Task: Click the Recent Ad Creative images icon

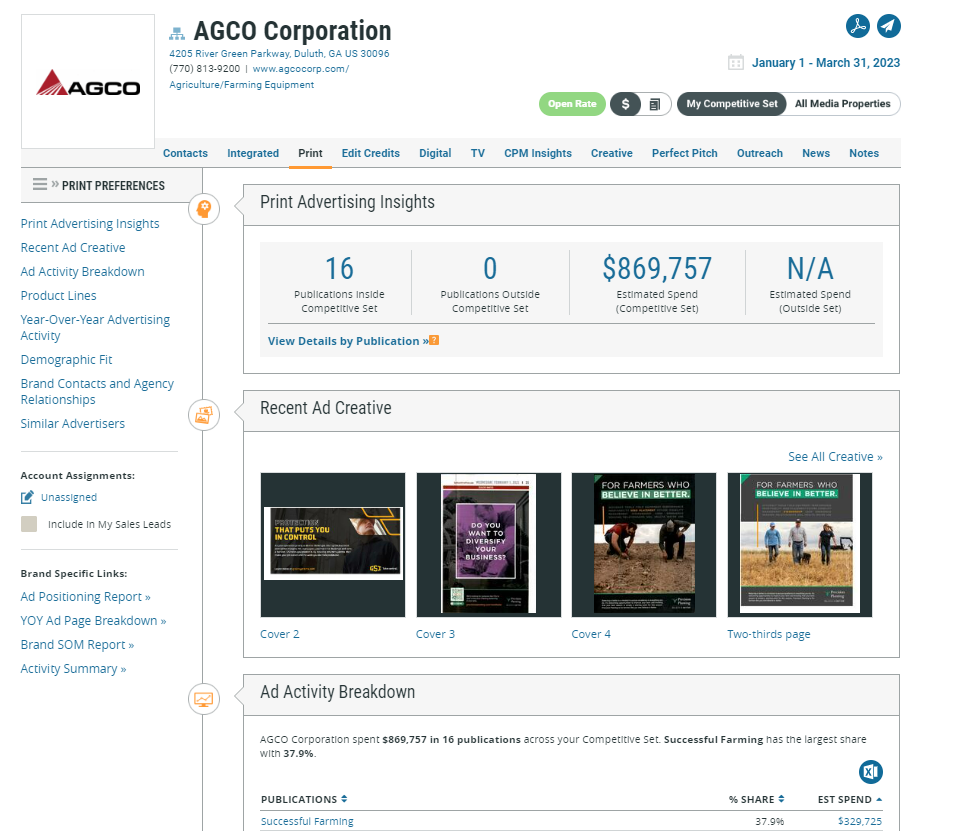Action: 204,416
